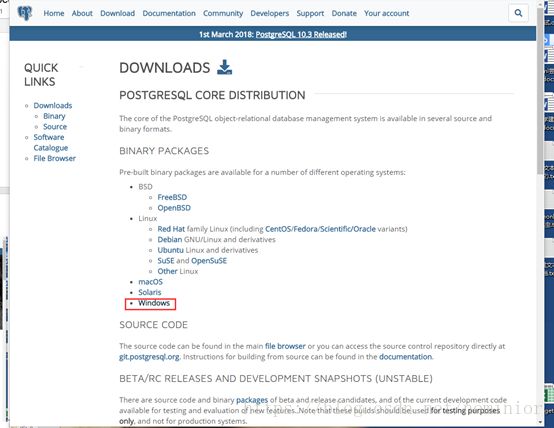Screen dimensions: 554x428
Task: Open the beta packages link
Action: click(x=252, y=400)
